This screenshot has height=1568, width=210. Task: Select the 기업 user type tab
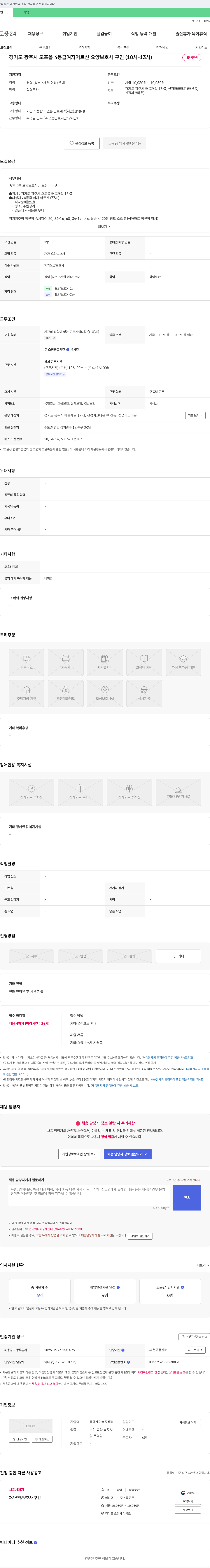26,12
